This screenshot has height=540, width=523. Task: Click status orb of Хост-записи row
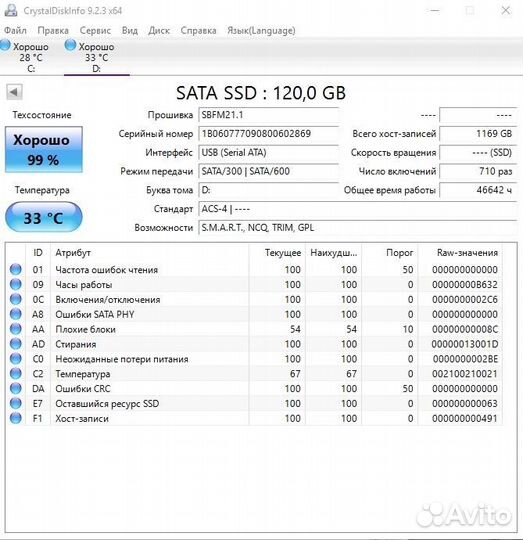[15, 418]
